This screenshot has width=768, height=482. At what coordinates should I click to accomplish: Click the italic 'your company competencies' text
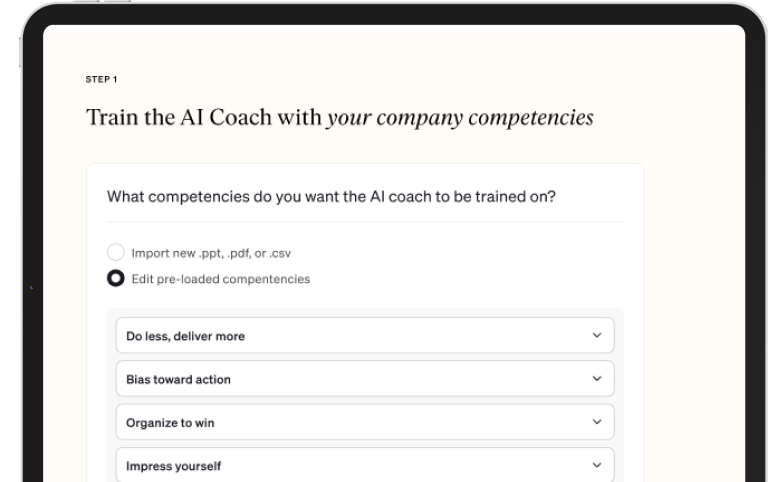[x=460, y=118]
